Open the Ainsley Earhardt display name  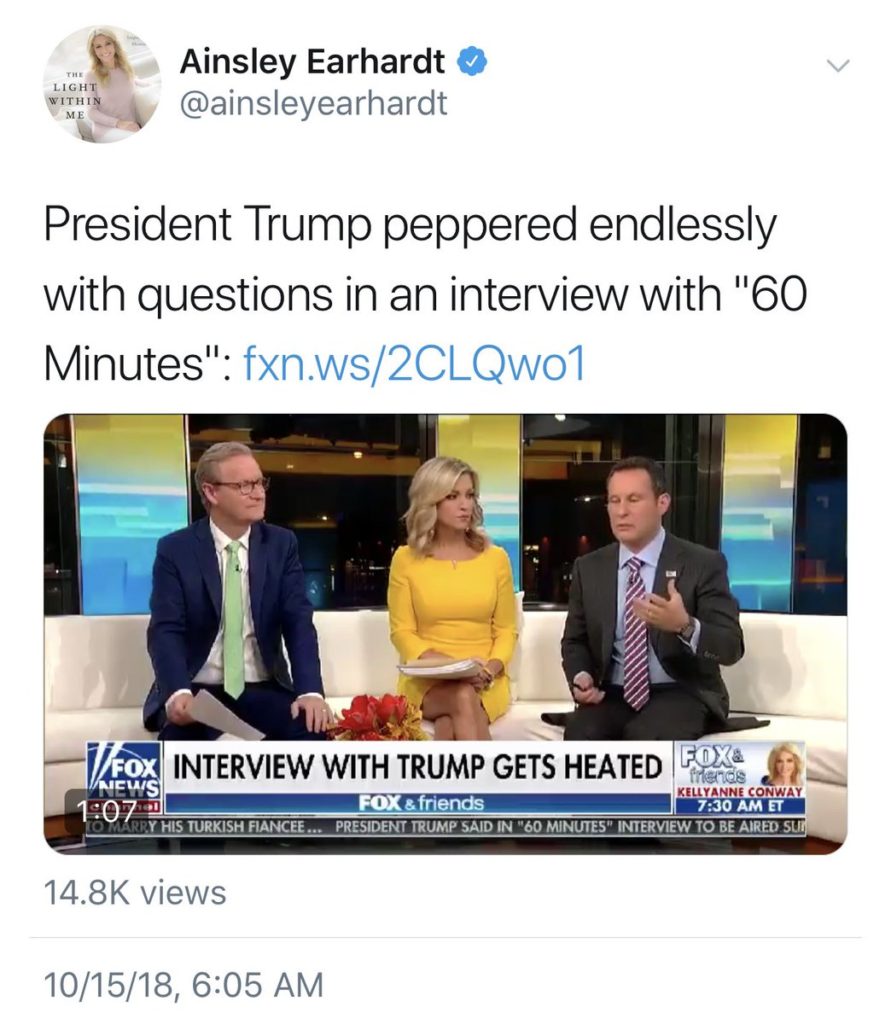coord(312,62)
